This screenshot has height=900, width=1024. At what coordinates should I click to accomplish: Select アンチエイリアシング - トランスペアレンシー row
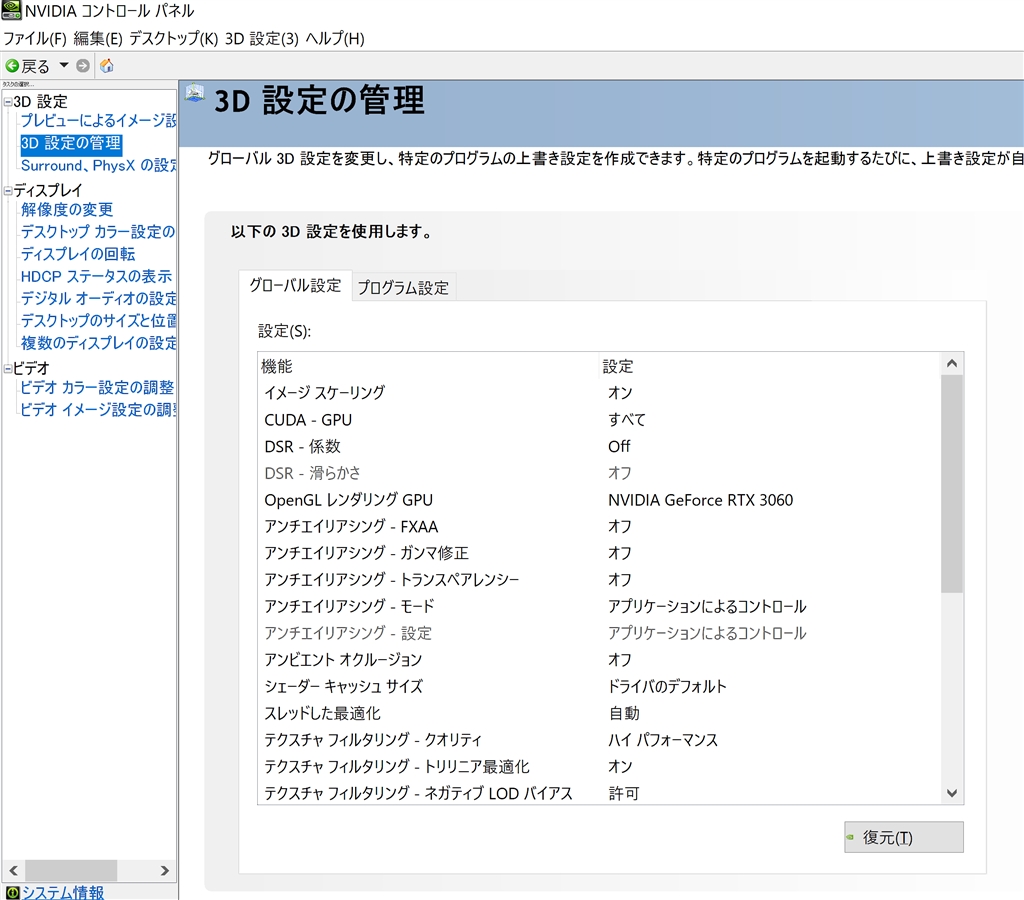(599, 579)
